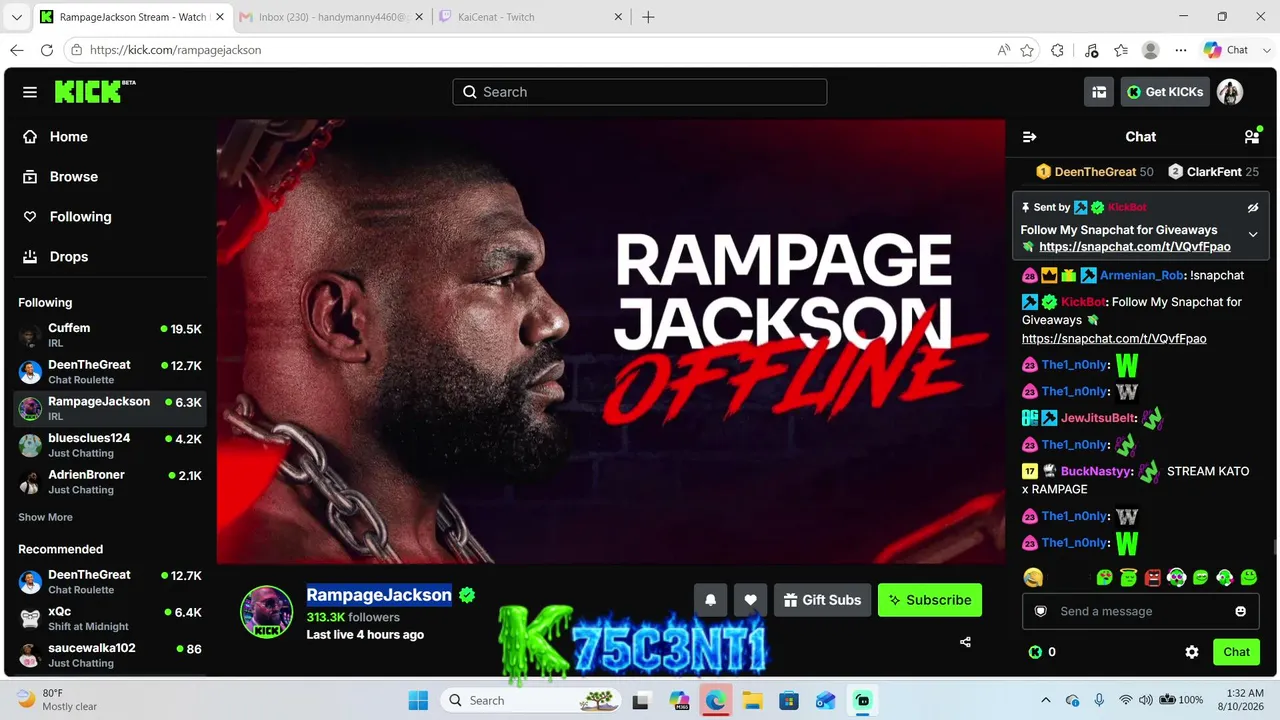Open AdrienBroner channel in Following list
The width and height of the screenshot is (1280, 720).
pyautogui.click(x=110, y=482)
